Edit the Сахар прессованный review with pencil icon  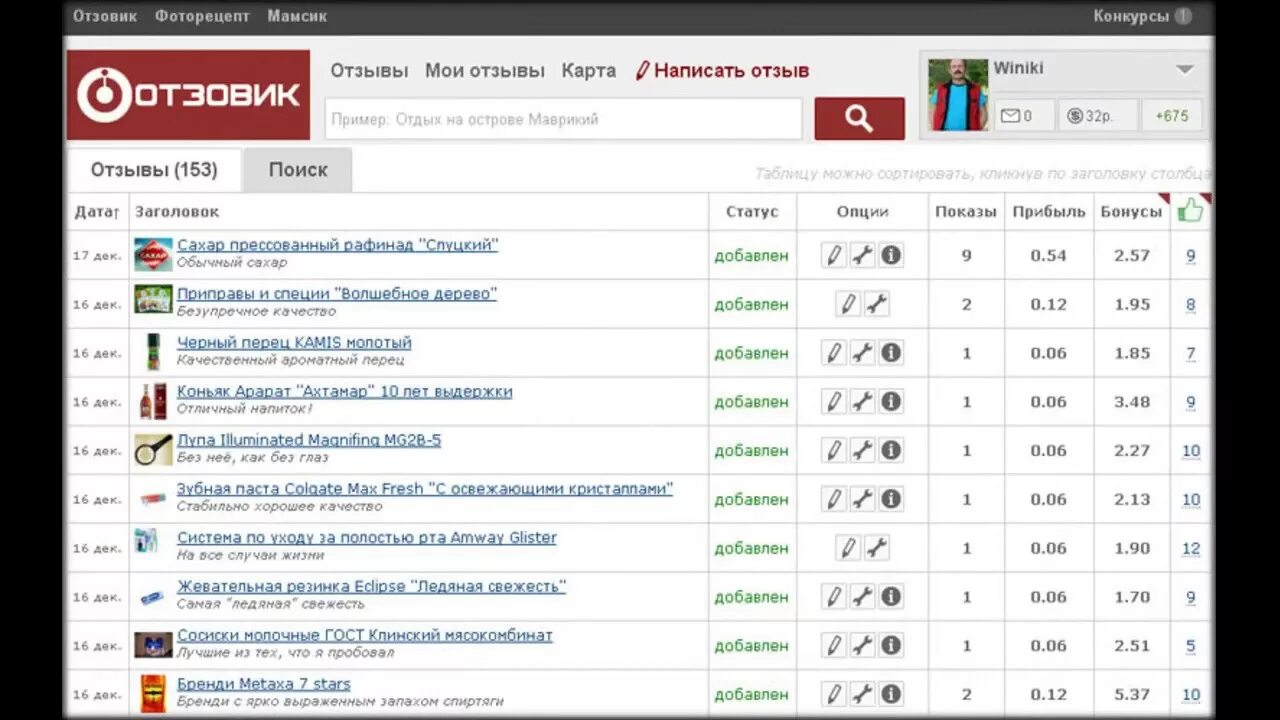pyautogui.click(x=834, y=255)
